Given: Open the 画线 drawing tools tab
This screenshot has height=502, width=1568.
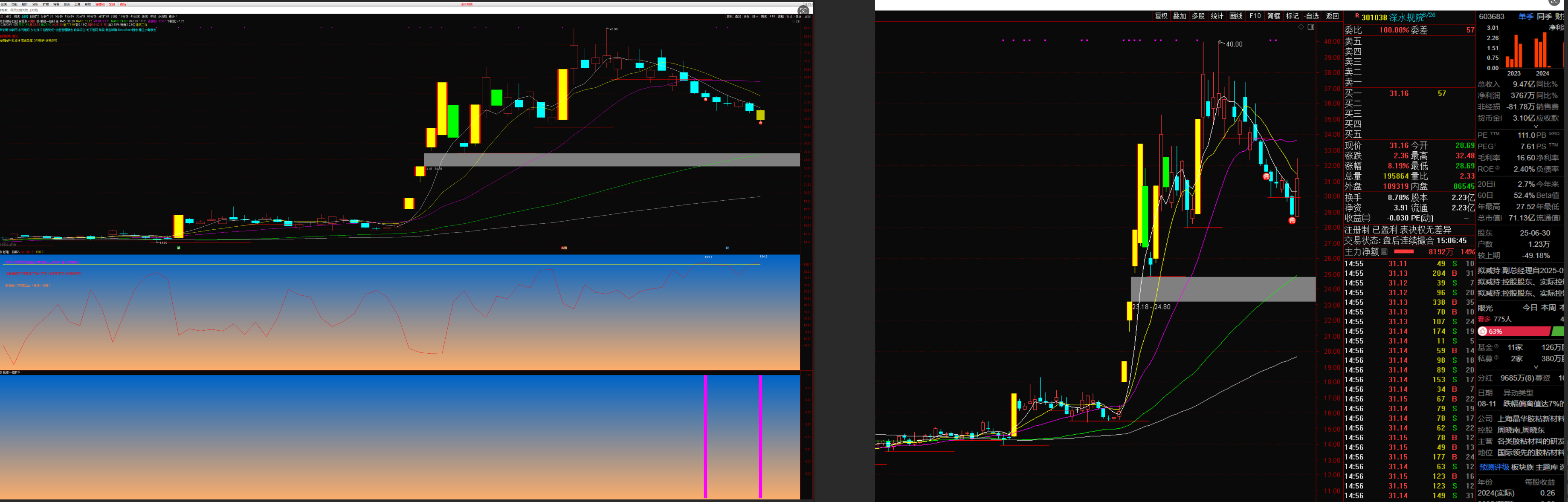Looking at the screenshot, I should [1236, 17].
